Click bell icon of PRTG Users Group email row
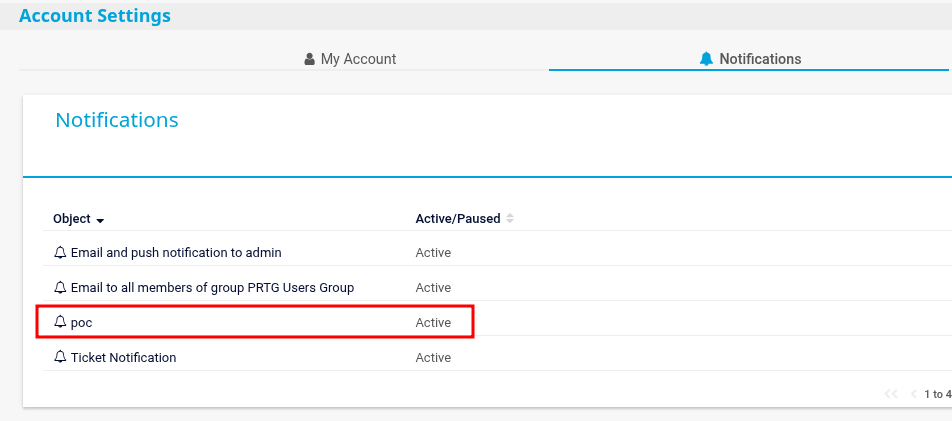Image resolution: width=952 pixels, height=421 pixels. tap(60, 287)
